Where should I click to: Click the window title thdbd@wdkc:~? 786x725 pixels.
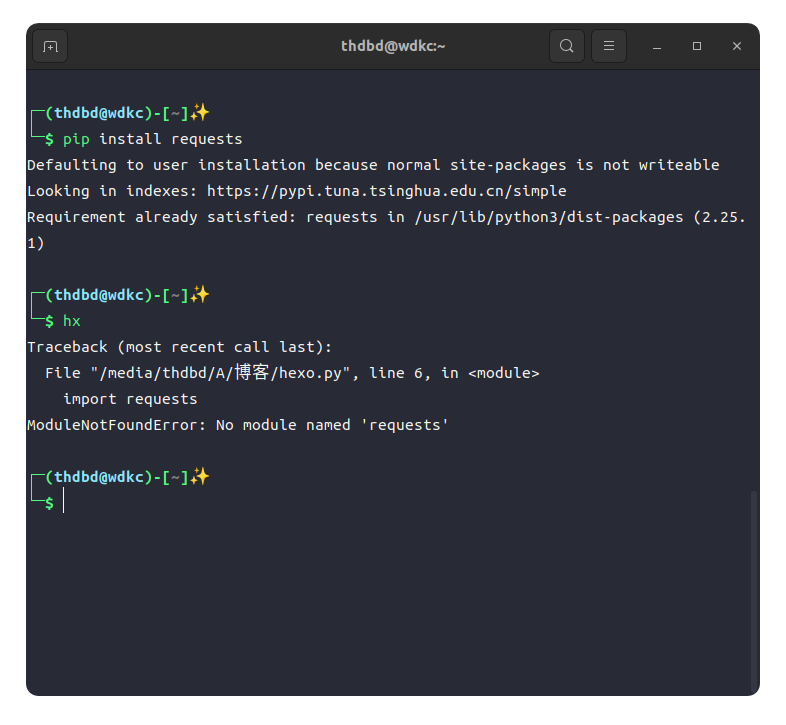pyautogui.click(x=393, y=46)
